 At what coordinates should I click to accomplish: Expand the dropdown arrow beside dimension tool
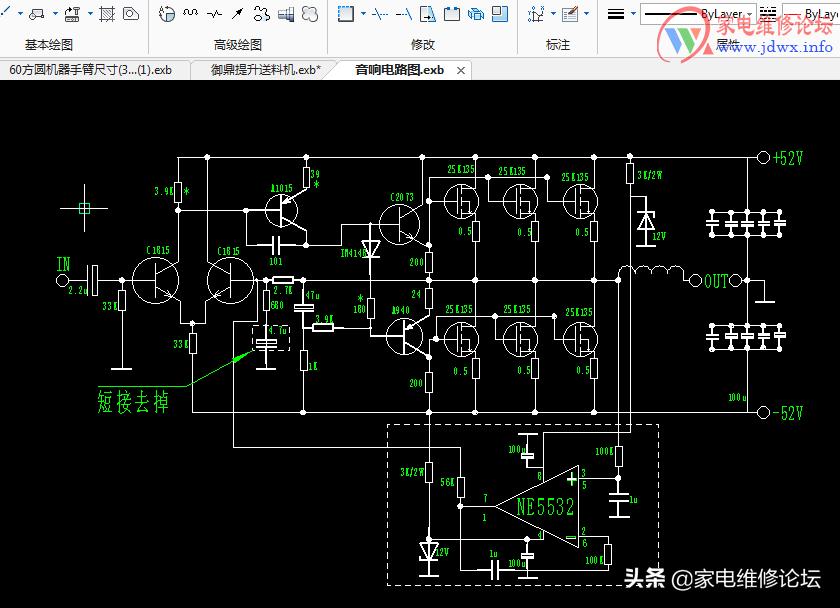pyautogui.click(x=552, y=14)
